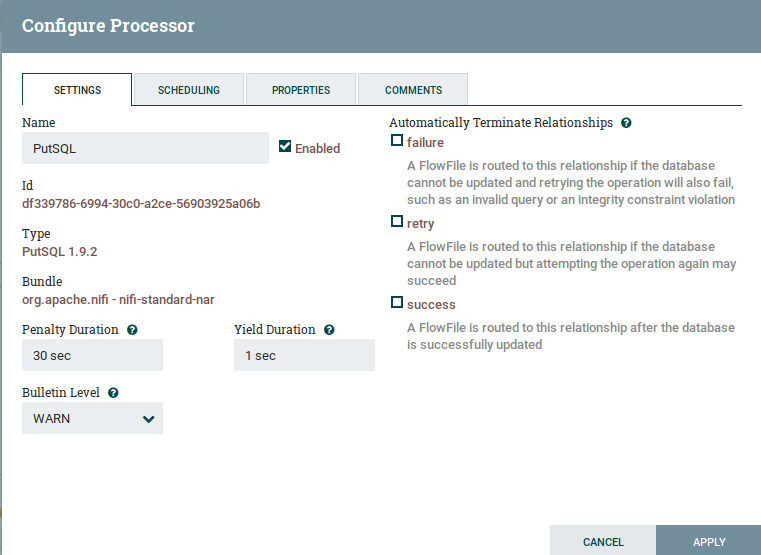Open the Yield Duration help icon
Image resolution: width=761 pixels, height=555 pixels.
click(329, 330)
